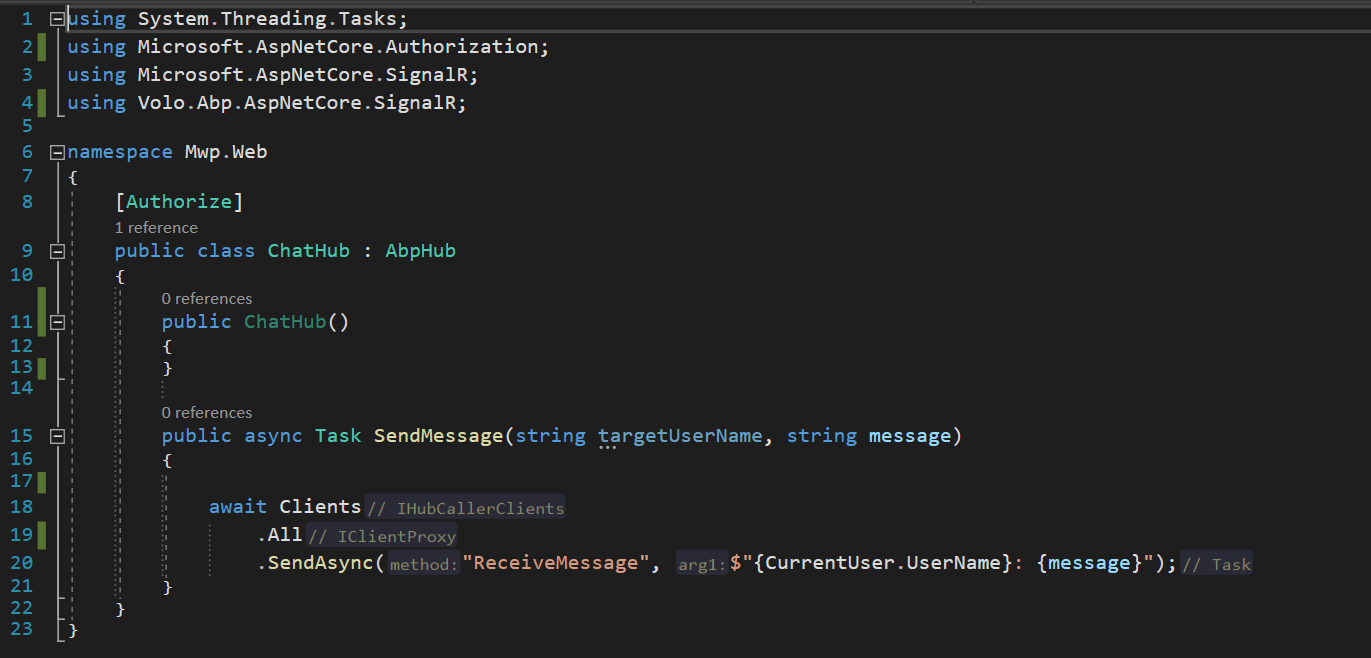Click the Authorize attribute name
Screen dimensions: 1371x658
(x=178, y=202)
